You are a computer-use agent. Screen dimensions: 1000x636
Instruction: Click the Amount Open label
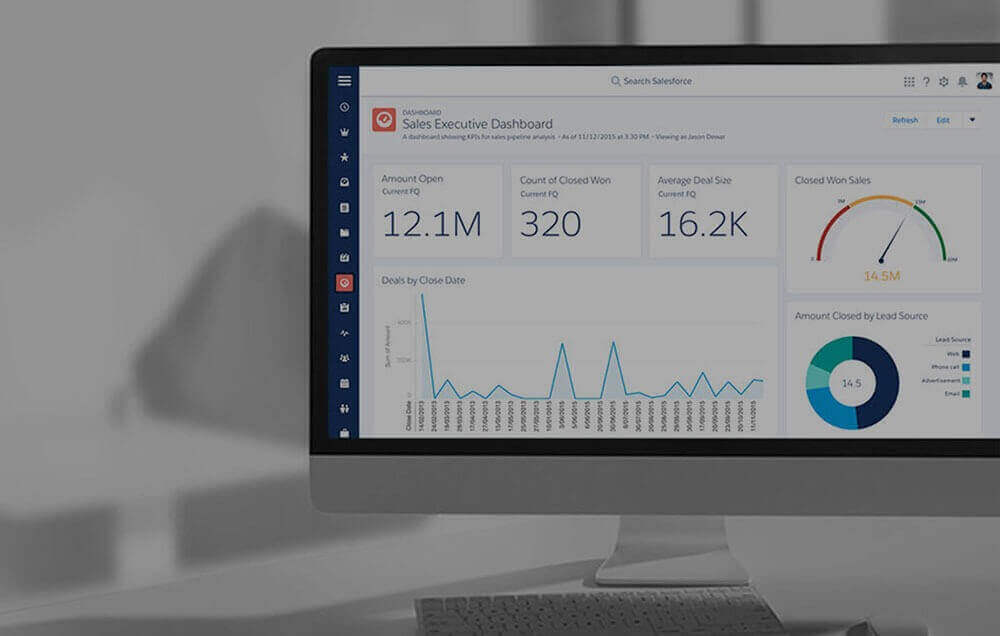click(412, 179)
